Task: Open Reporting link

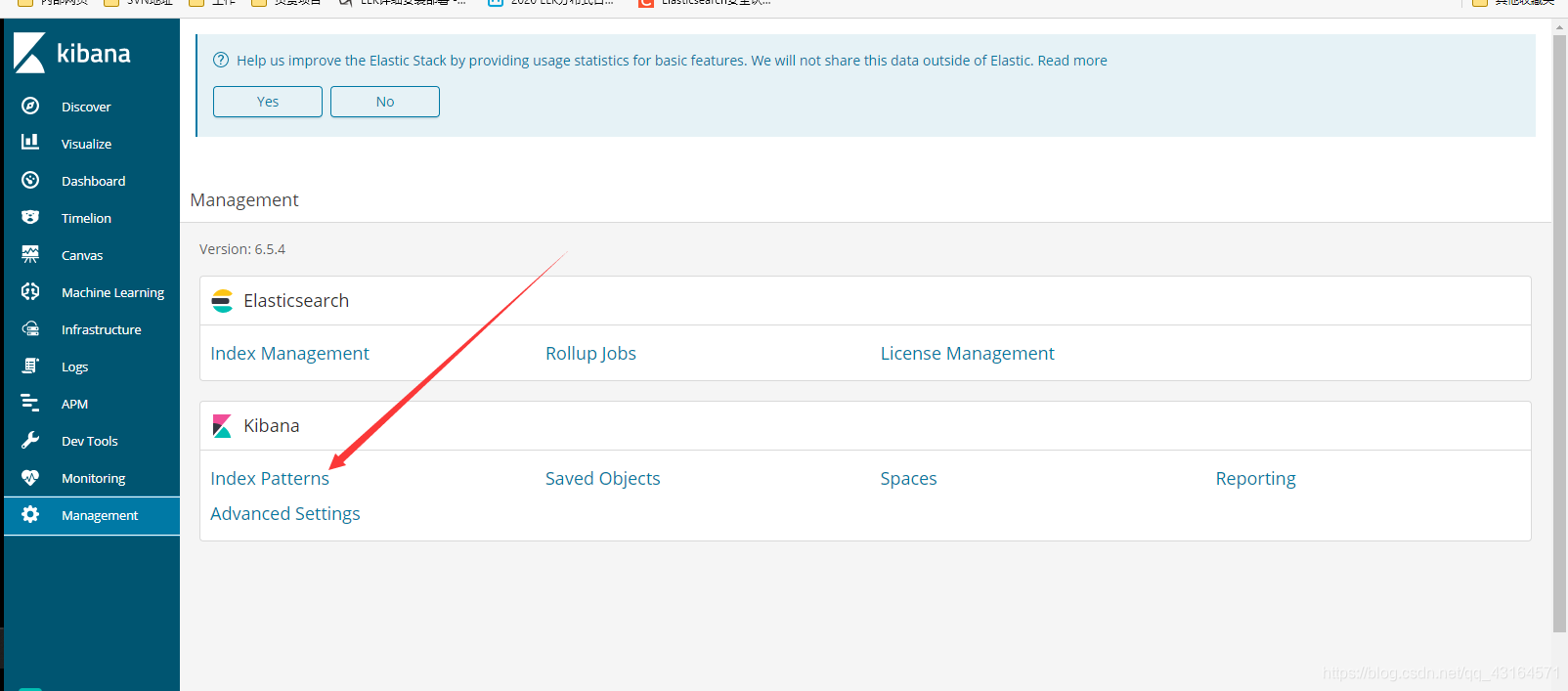Action: tap(1255, 479)
